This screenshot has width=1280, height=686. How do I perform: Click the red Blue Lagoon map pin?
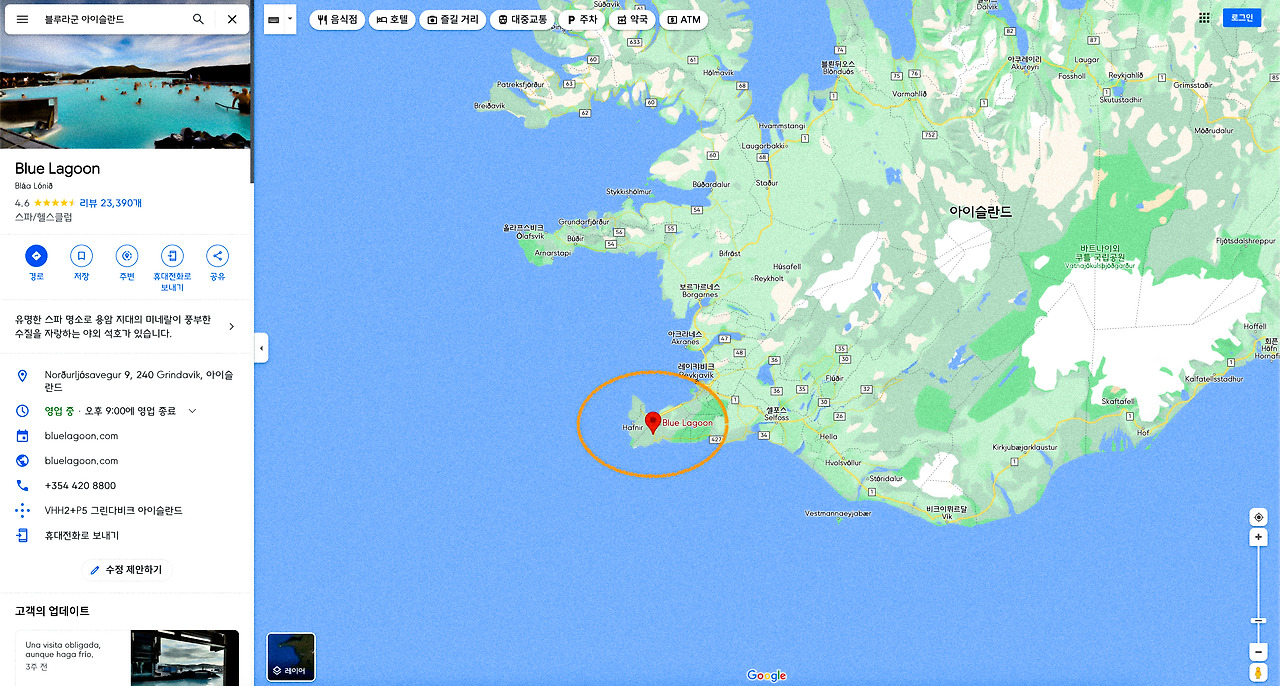pos(653,422)
